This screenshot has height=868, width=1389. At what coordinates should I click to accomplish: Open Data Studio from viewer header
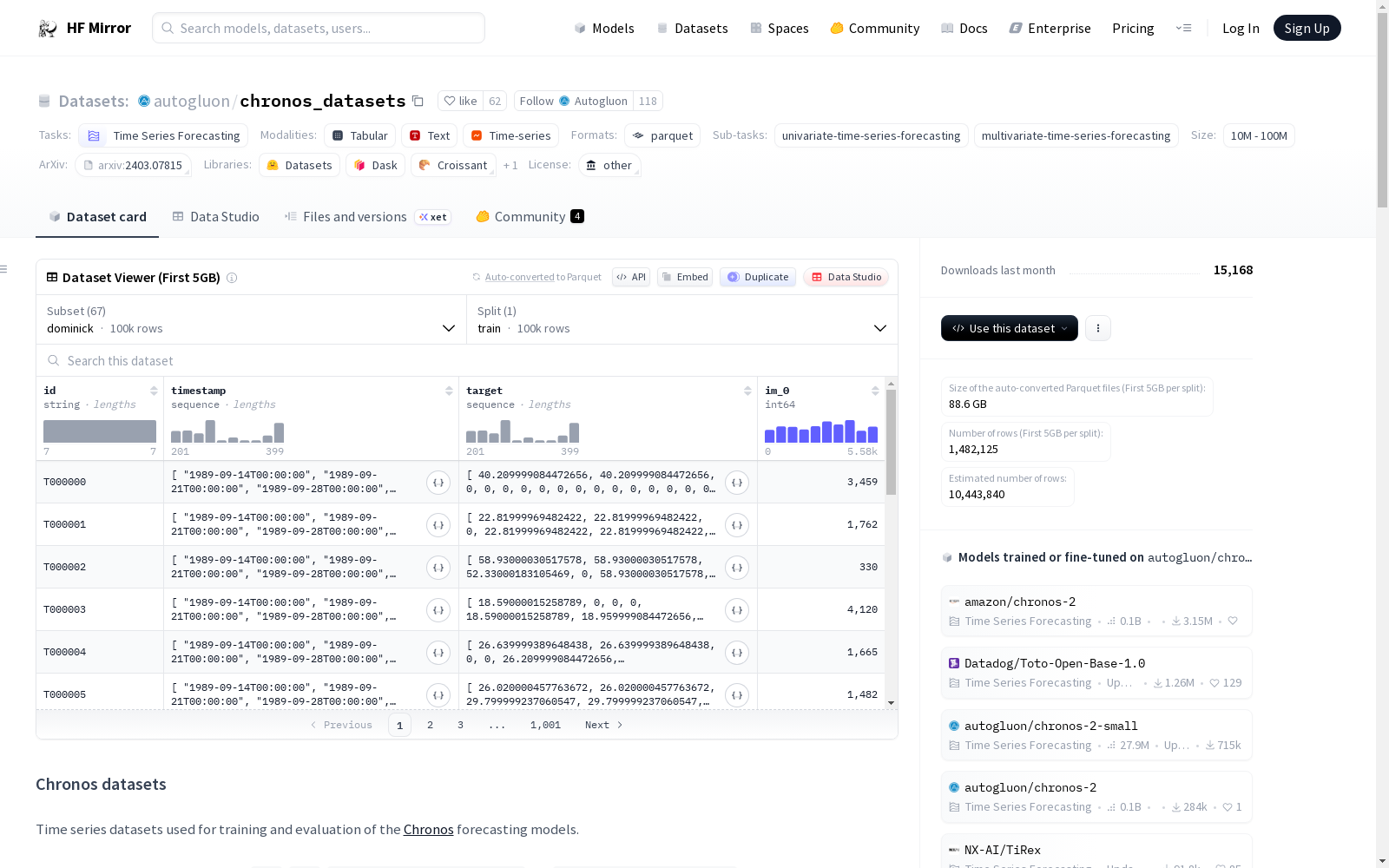click(x=846, y=277)
